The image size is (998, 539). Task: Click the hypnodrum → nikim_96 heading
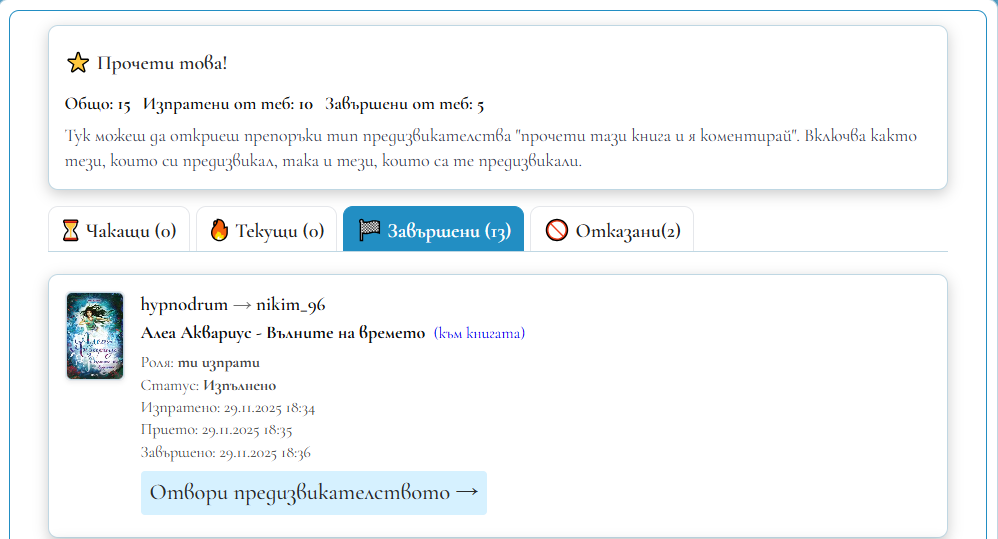(233, 305)
